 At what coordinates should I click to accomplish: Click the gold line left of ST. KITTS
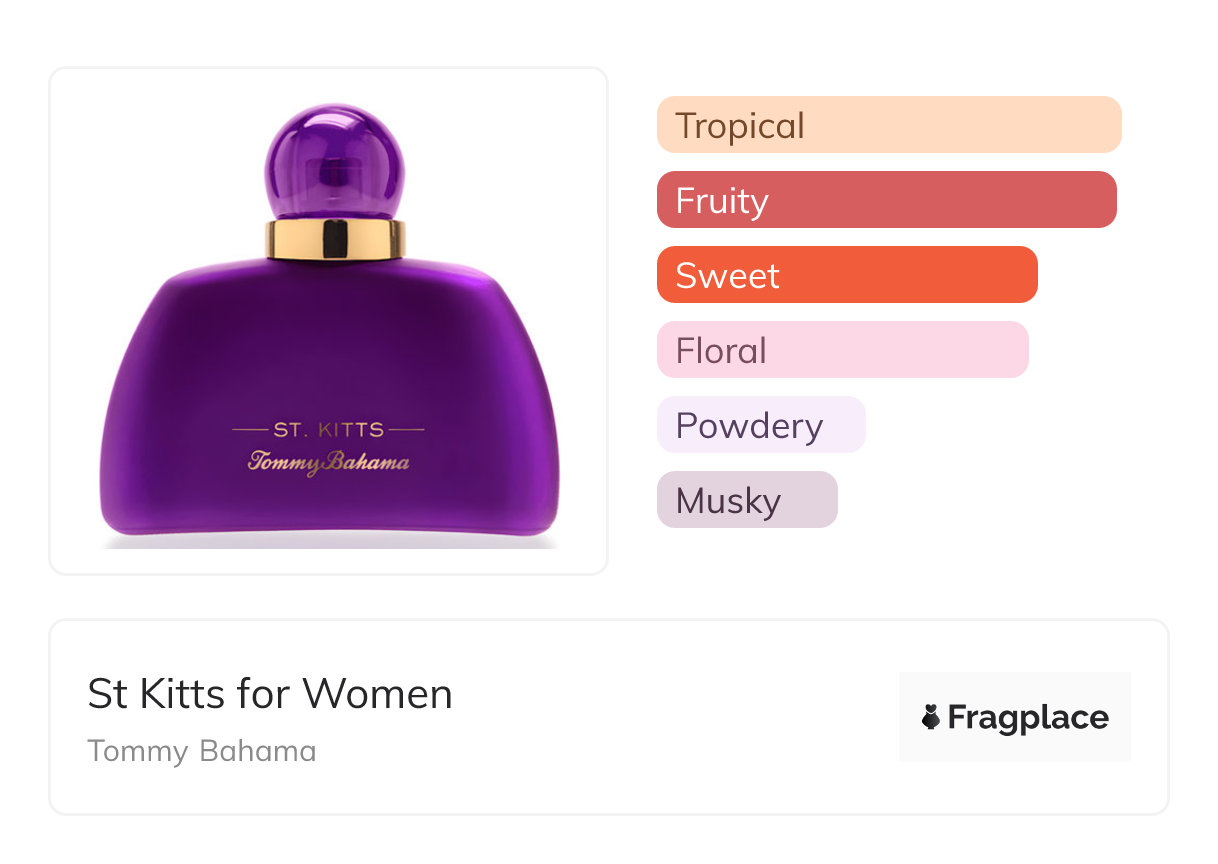(x=250, y=430)
